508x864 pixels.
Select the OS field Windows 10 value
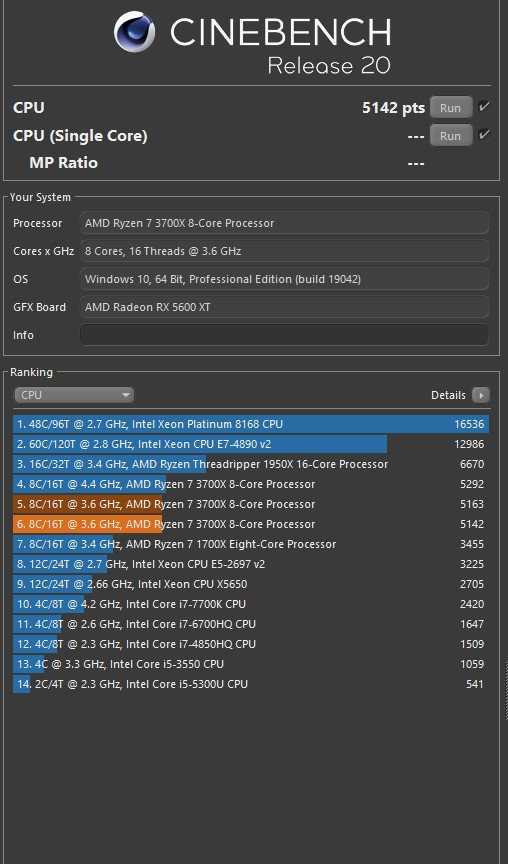[284, 279]
